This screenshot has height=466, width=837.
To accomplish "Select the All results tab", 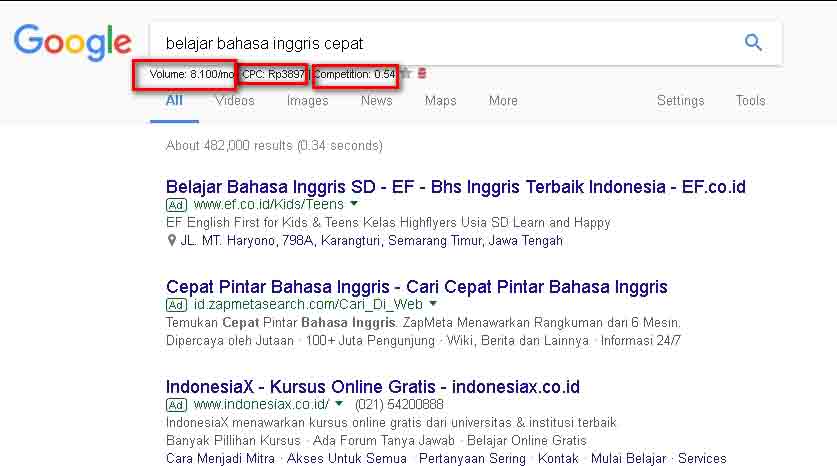I will coord(174,100).
